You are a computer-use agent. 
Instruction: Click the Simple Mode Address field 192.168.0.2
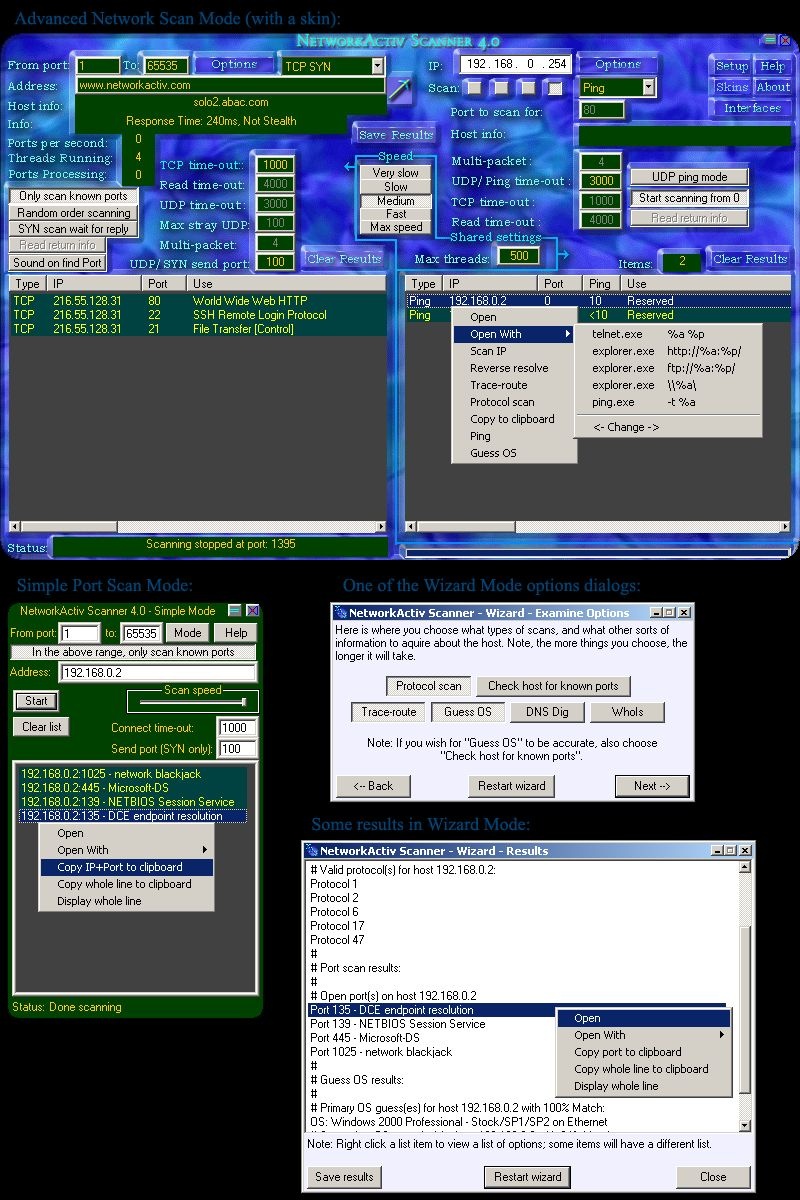pos(158,673)
